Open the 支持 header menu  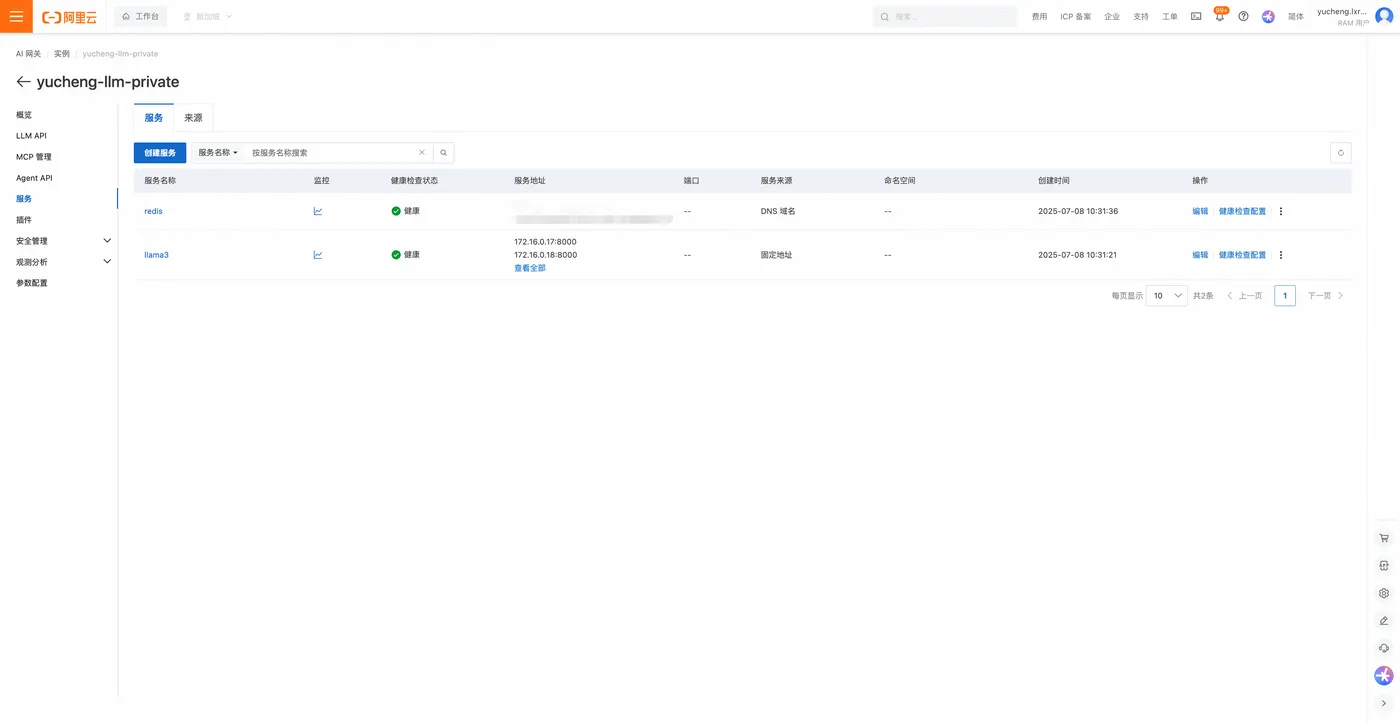pyautogui.click(x=1141, y=17)
